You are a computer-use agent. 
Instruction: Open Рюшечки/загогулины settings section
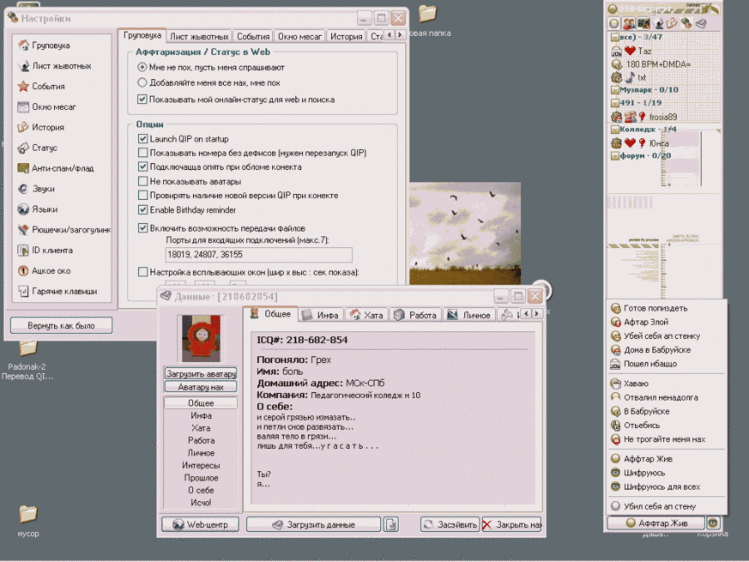tap(64, 230)
